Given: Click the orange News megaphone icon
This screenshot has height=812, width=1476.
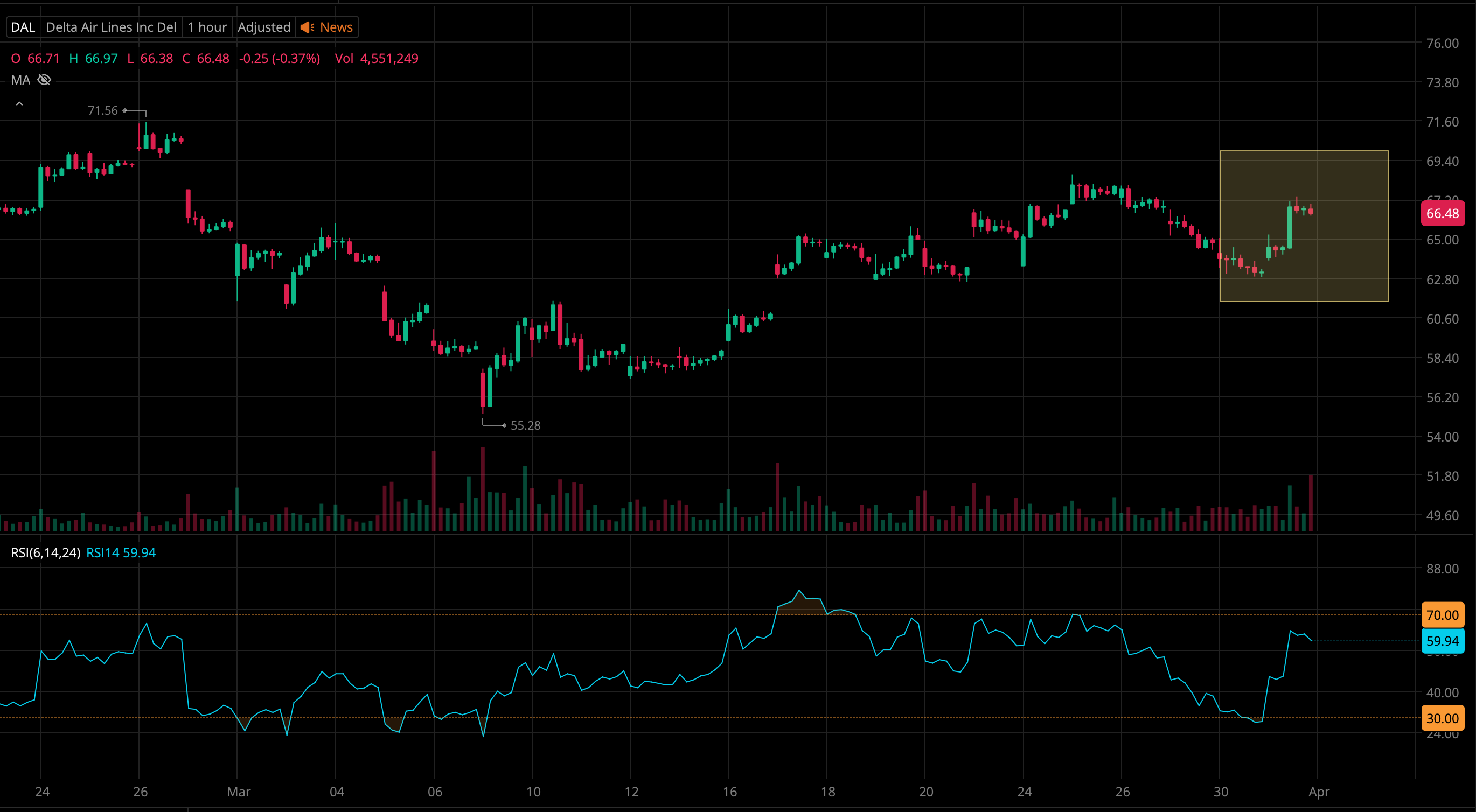Looking at the screenshot, I should [x=307, y=27].
